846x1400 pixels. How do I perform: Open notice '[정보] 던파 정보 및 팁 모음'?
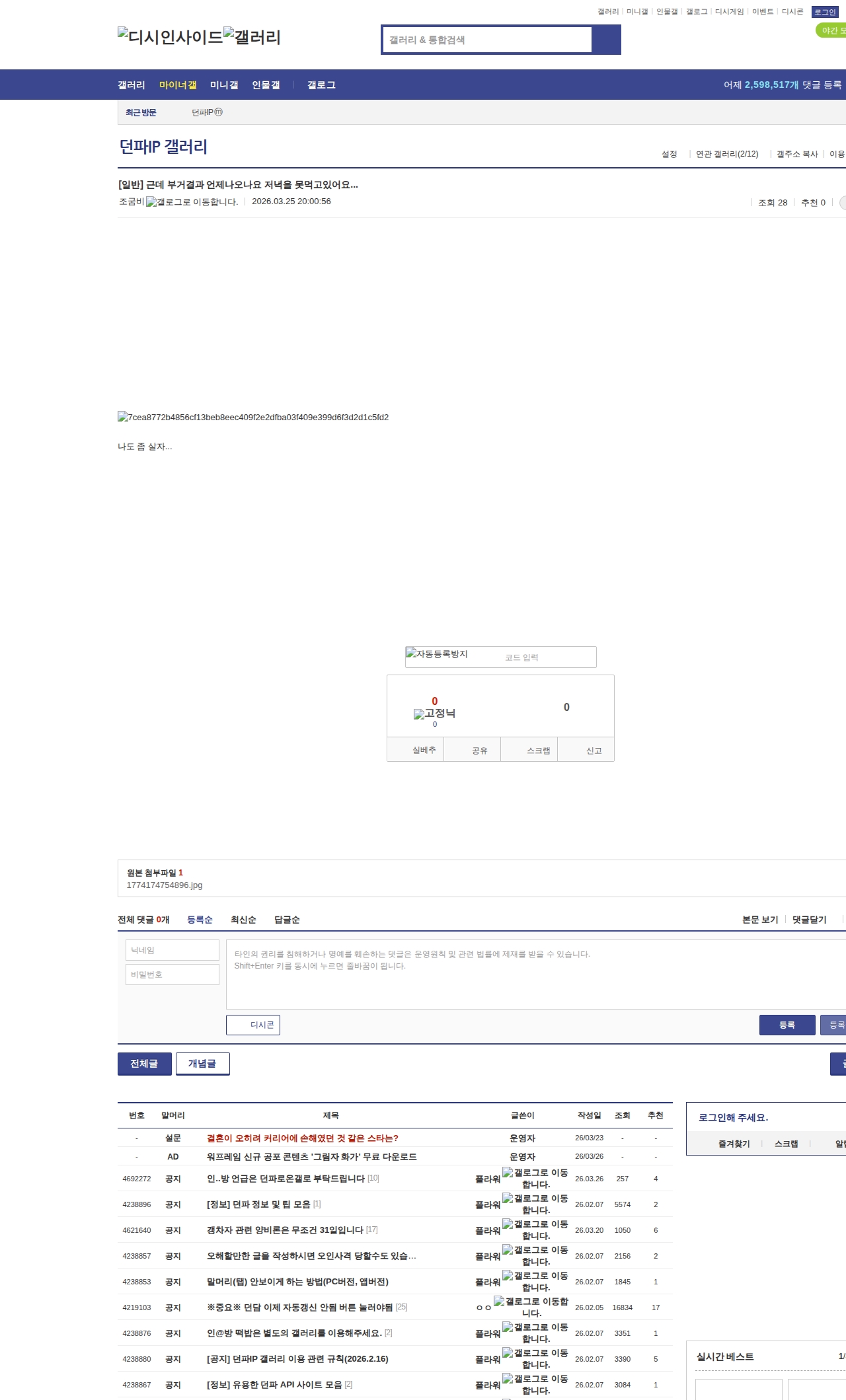coord(258,1204)
